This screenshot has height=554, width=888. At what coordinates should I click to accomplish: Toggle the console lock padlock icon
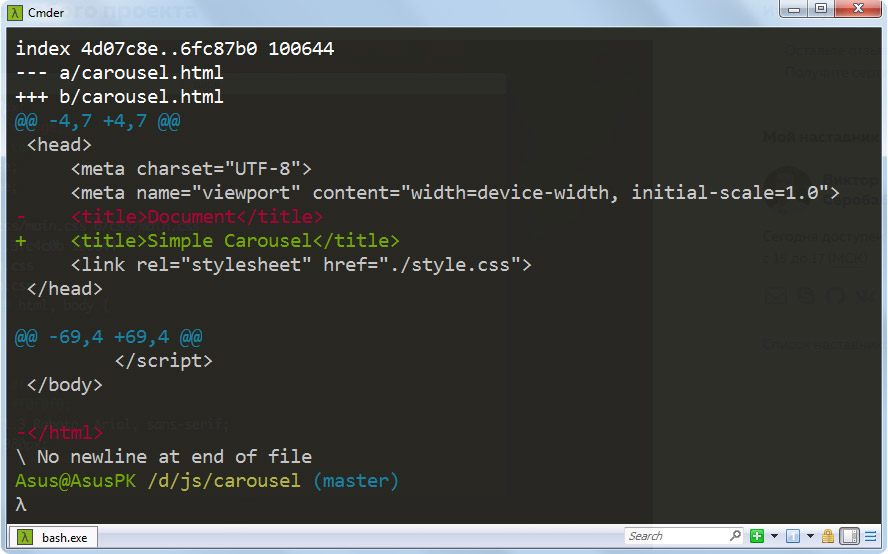point(827,536)
